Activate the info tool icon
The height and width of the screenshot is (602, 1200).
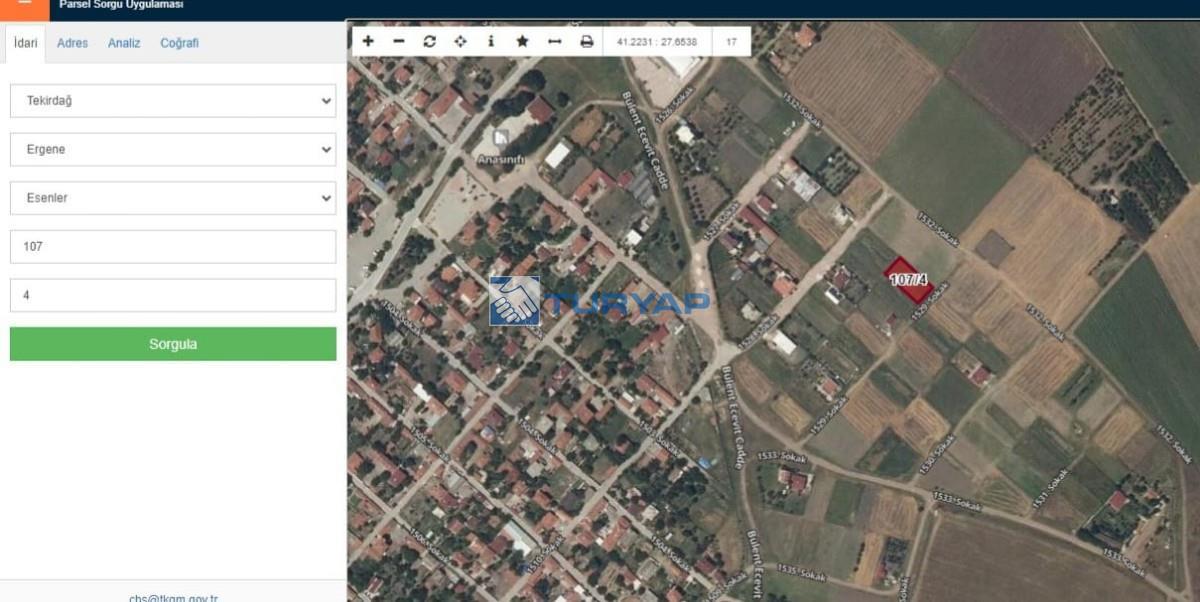pyautogui.click(x=491, y=42)
